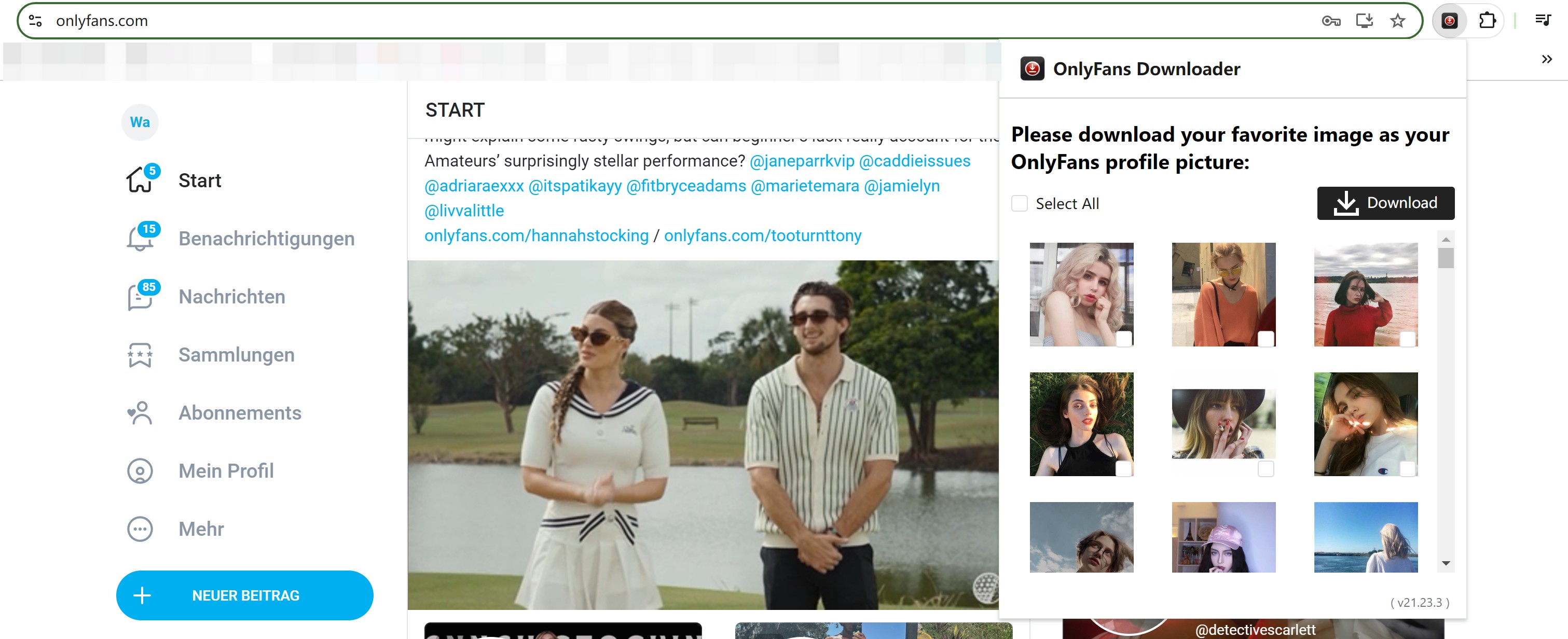The image size is (1568, 639).
Task: Click the popup scrollbar up arrow
Action: tap(1446, 240)
